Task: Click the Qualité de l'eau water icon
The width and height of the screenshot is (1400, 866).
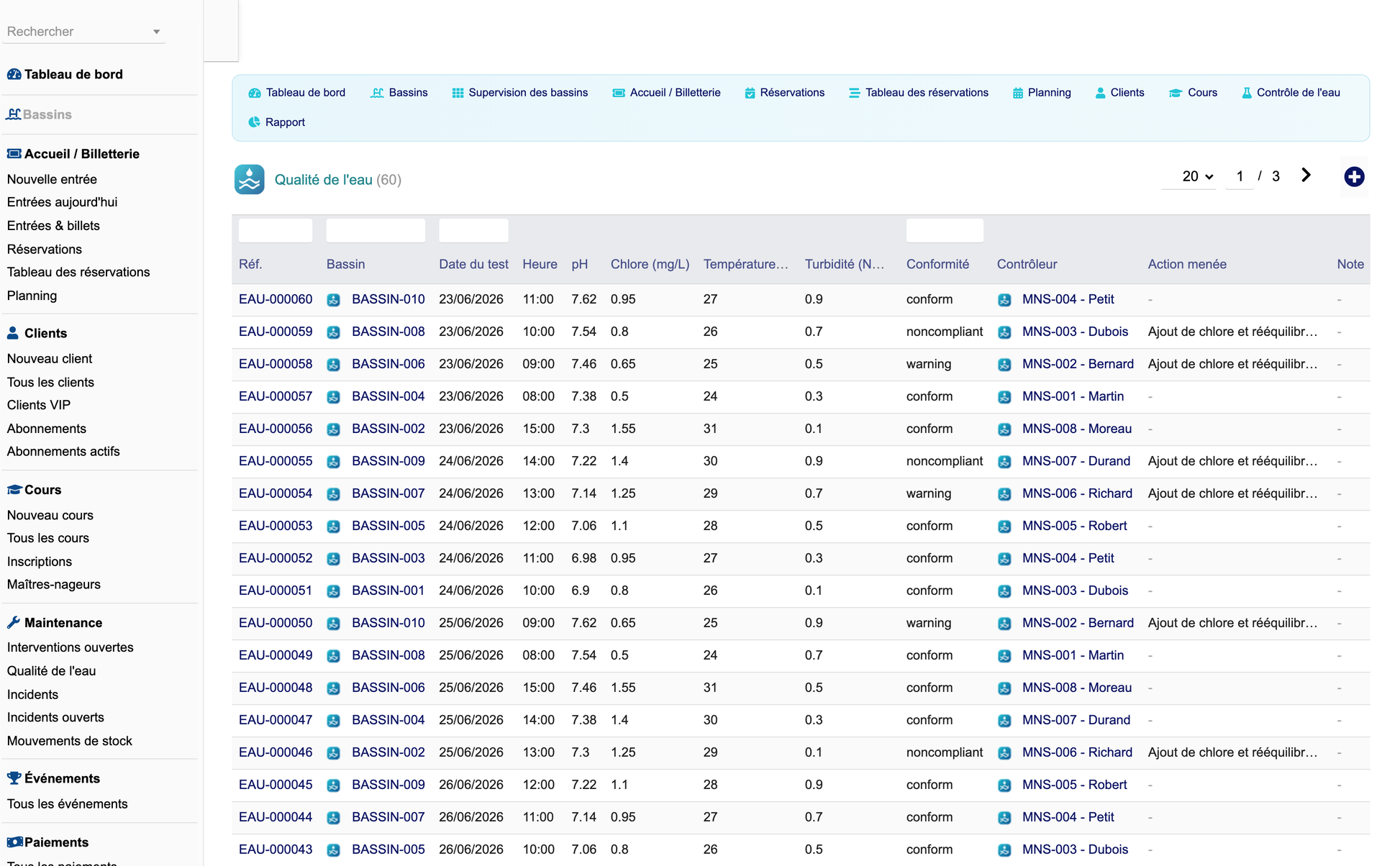Action: point(250,180)
